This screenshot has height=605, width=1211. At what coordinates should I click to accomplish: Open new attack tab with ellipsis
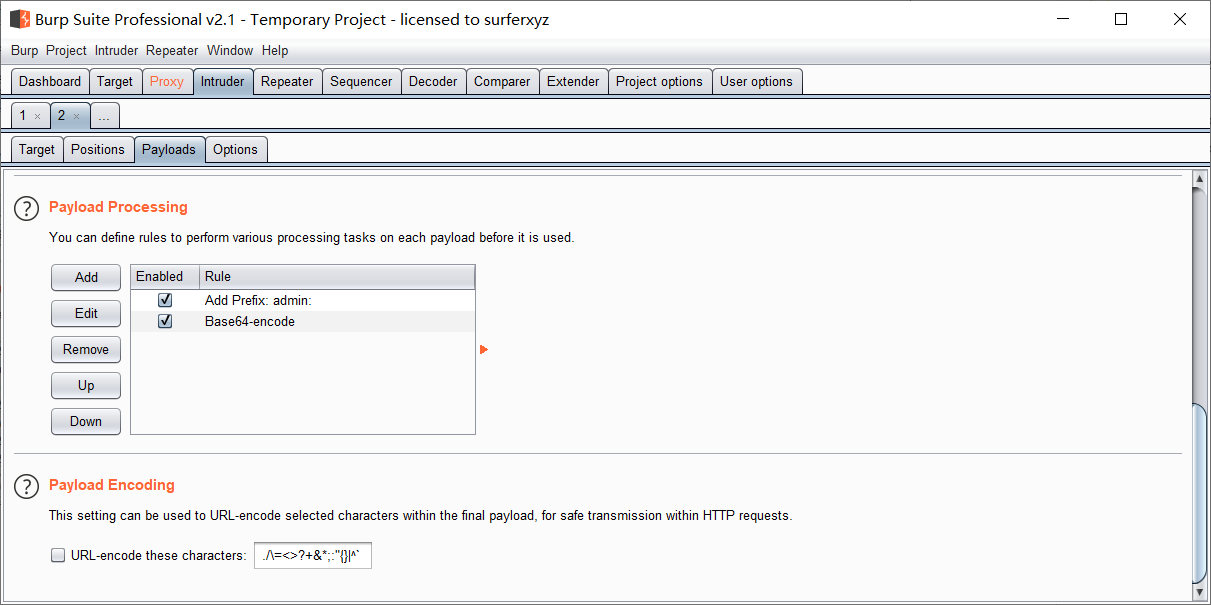tap(104, 117)
